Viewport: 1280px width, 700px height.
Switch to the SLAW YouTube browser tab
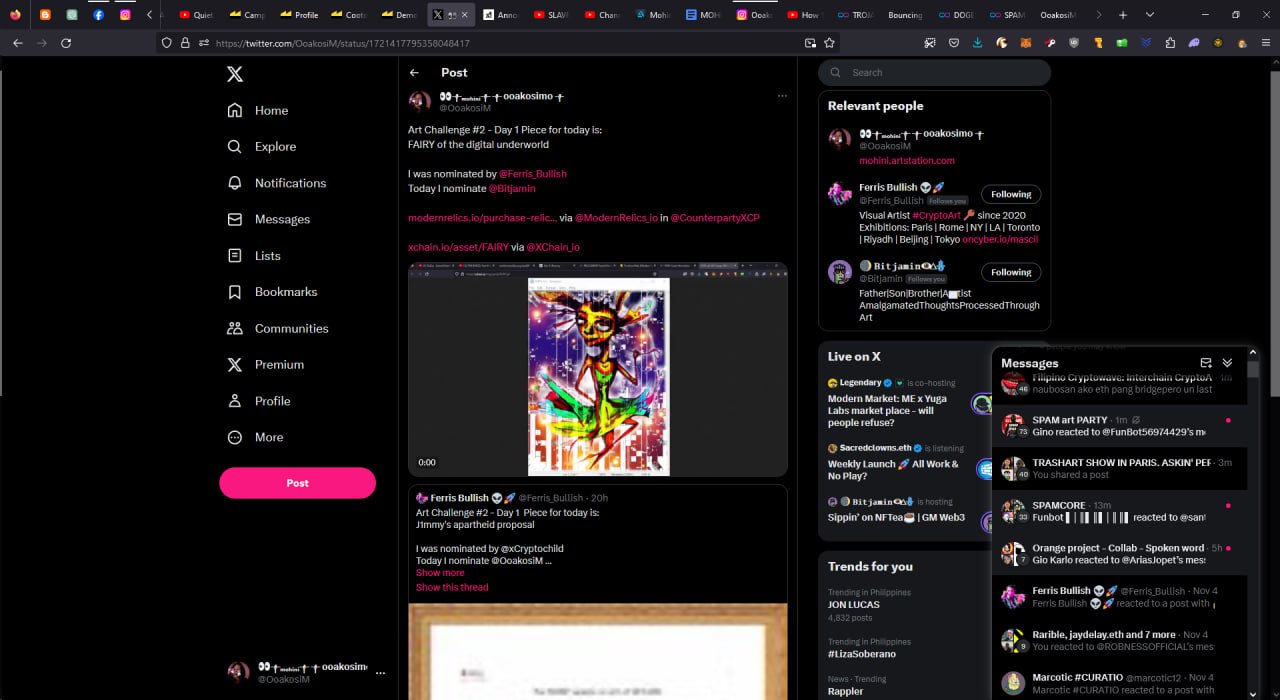click(x=551, y=15)
